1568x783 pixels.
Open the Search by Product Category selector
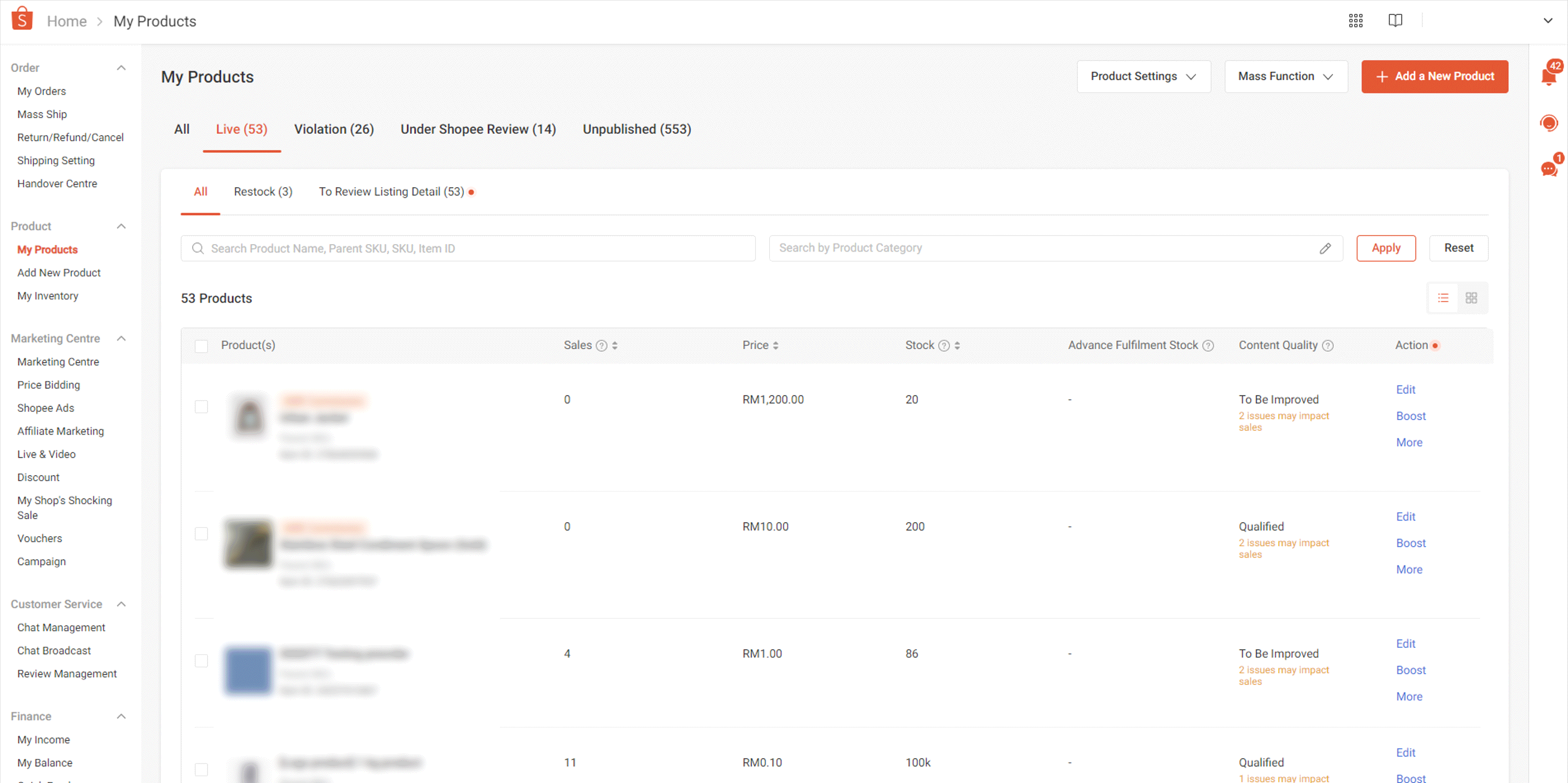point(1056,248)
